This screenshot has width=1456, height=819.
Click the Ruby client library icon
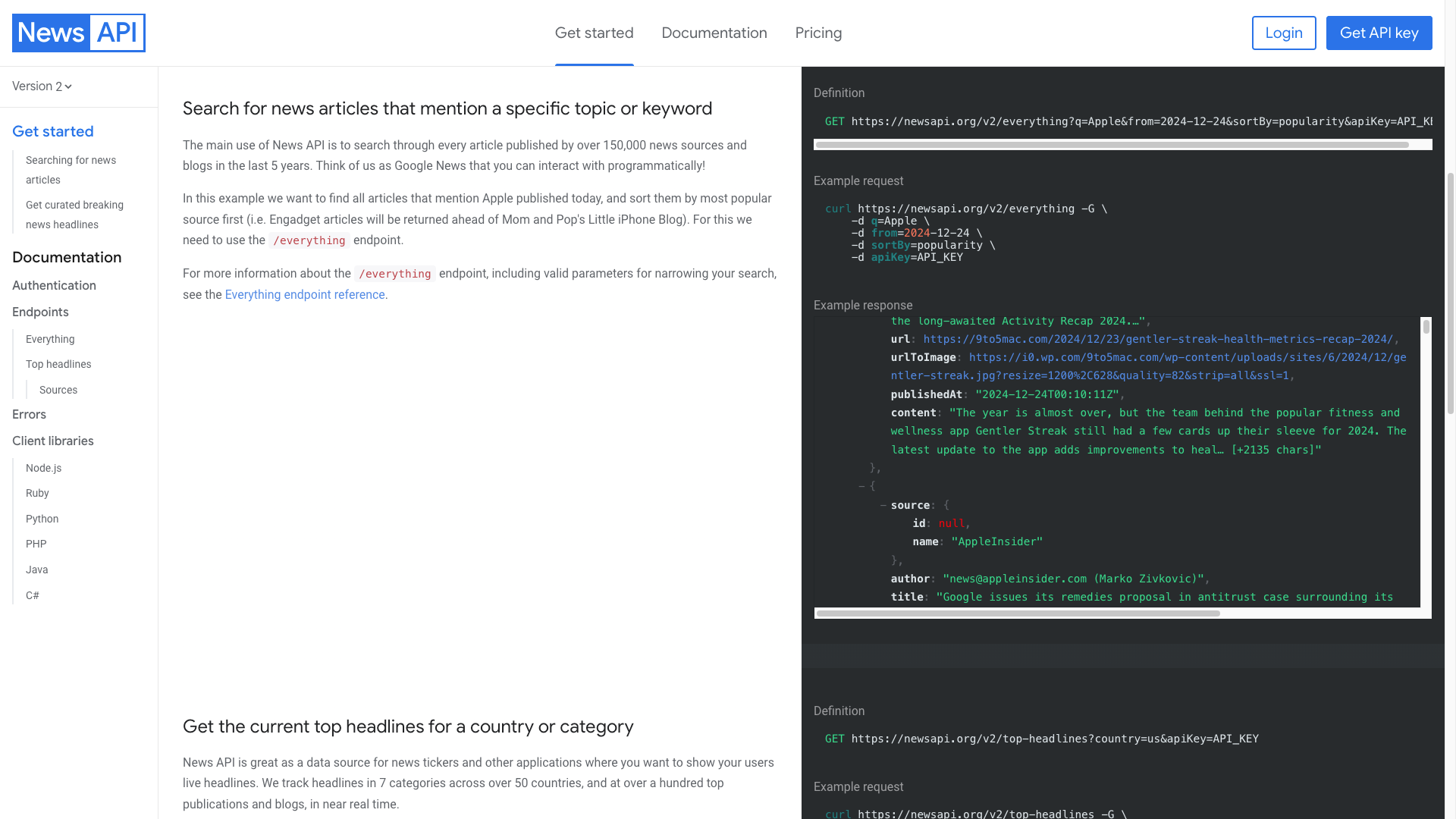[x=37, y=493]
